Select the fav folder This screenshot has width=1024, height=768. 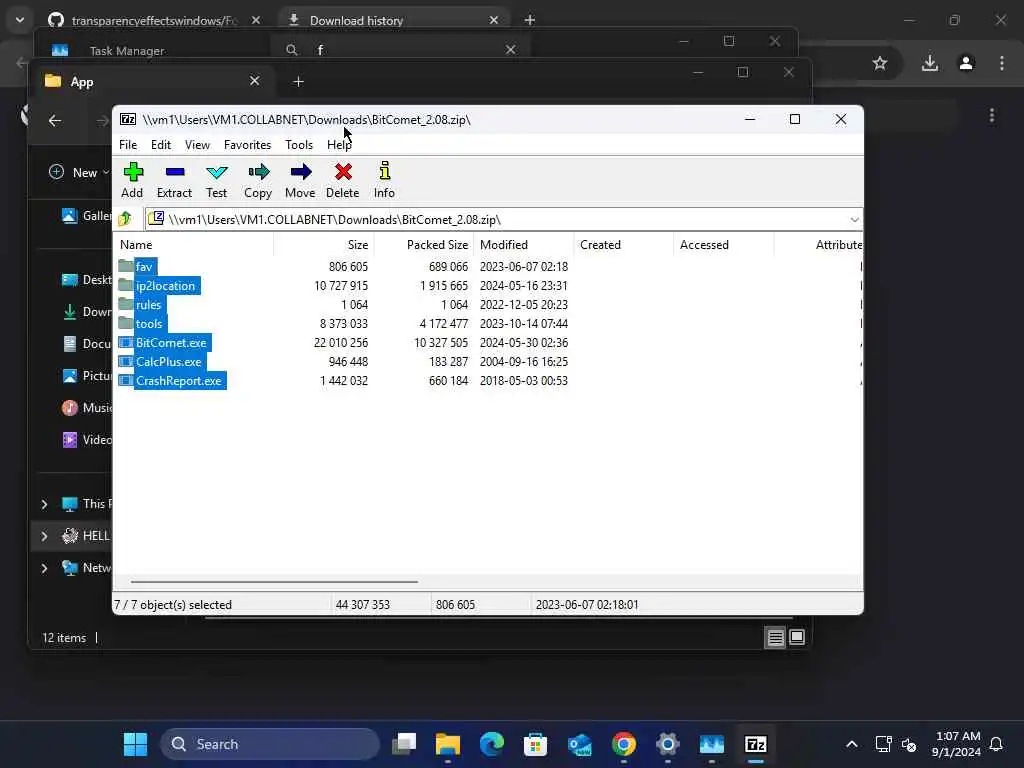point(144,266)
